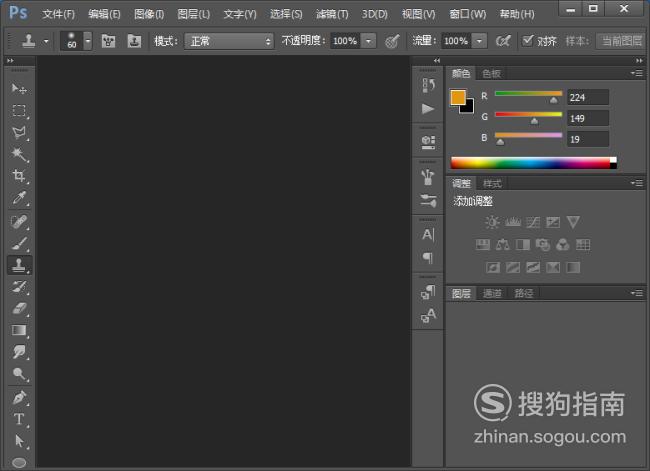
Task: Select the Ellipse shape tool
Action: [x=19, y=461]
